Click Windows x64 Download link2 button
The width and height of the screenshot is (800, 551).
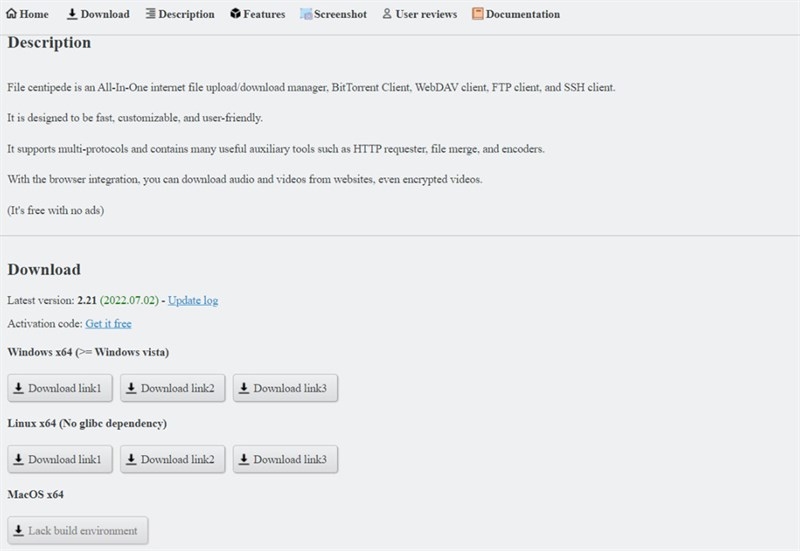172,388
